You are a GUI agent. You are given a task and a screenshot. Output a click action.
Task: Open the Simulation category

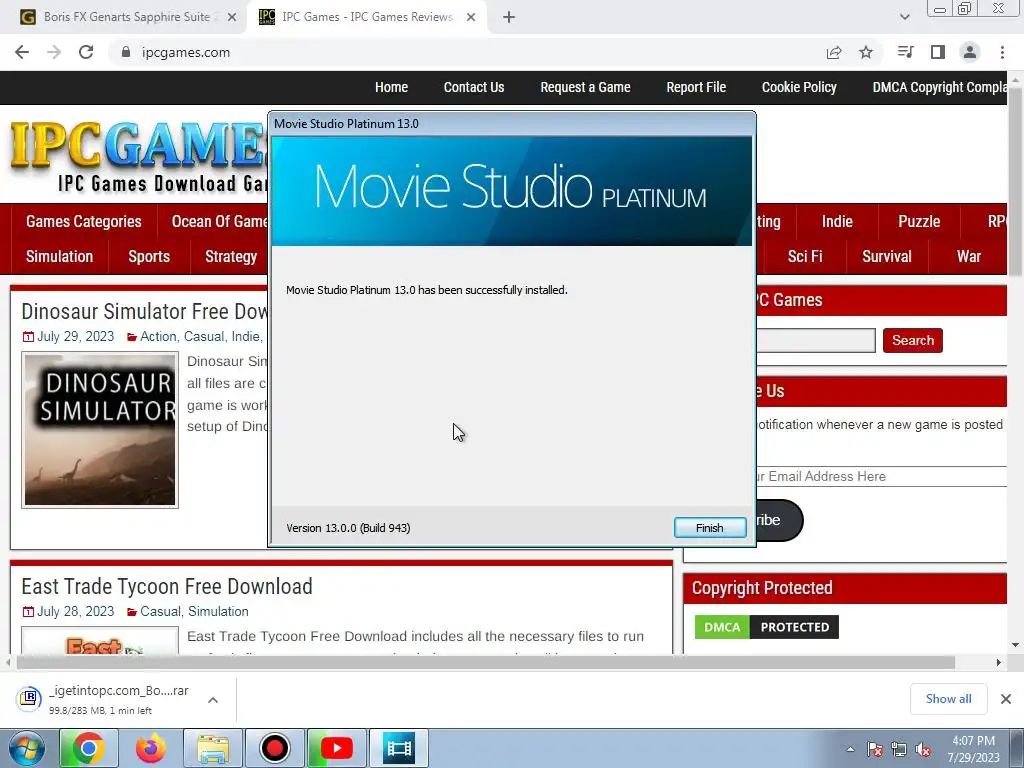click(x=59, y=256)
